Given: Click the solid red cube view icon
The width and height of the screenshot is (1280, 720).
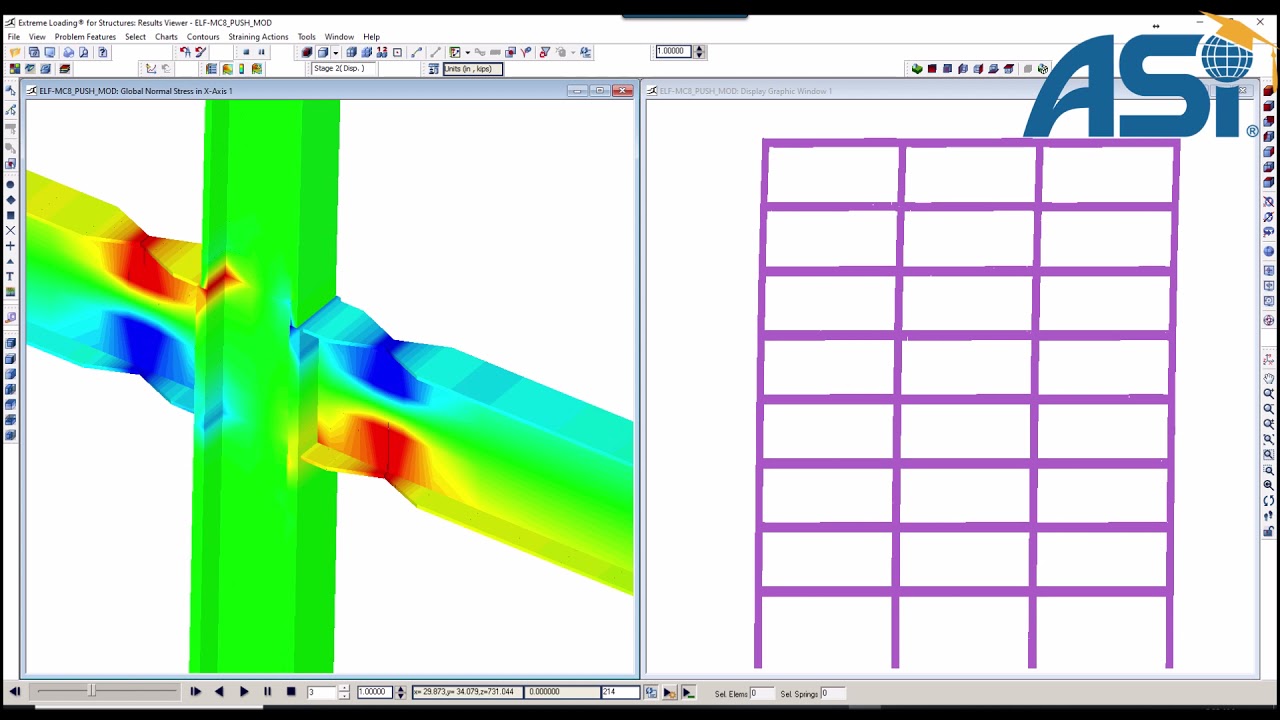Looking at the screenshot, I should click(306, 52).
